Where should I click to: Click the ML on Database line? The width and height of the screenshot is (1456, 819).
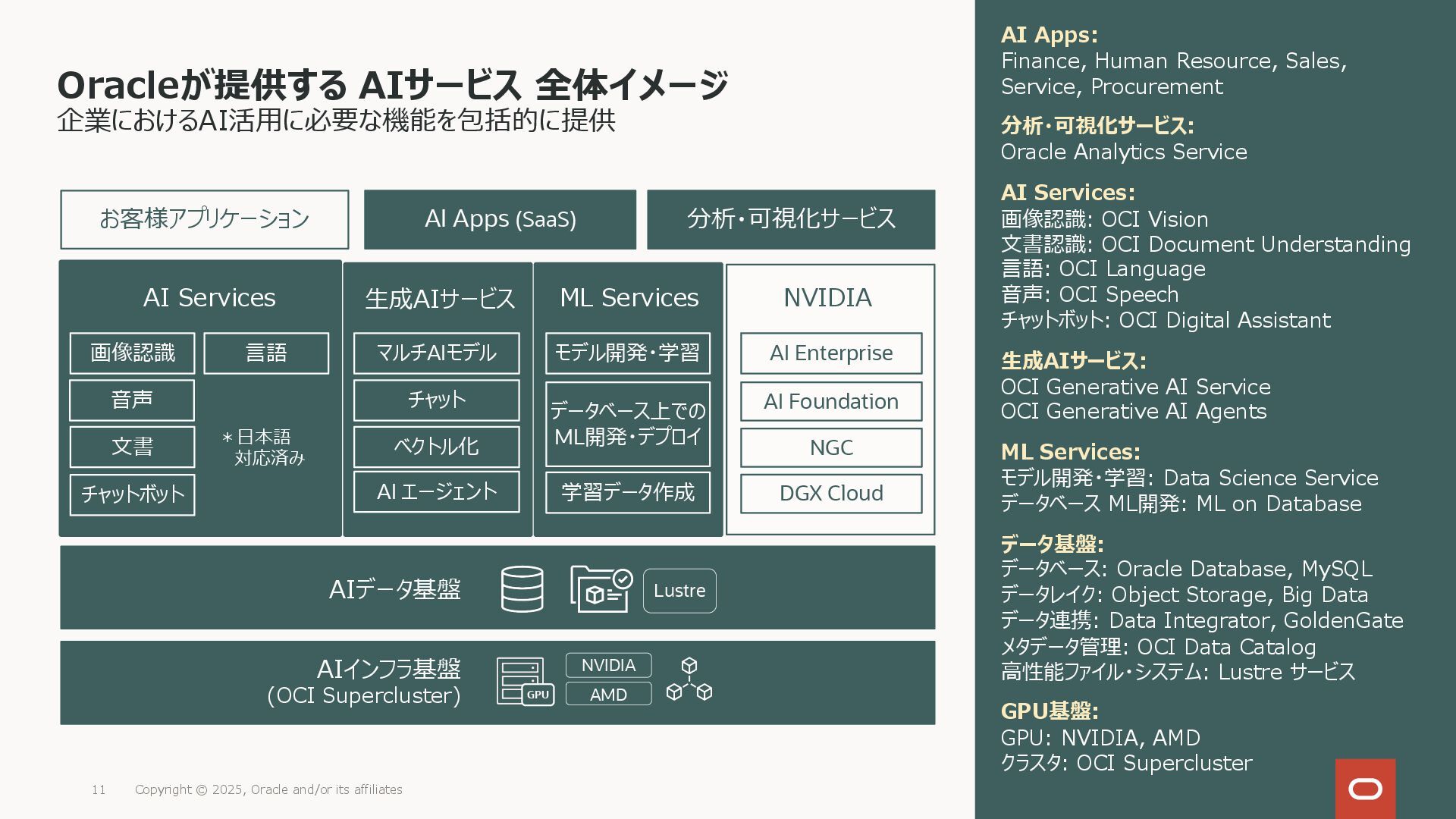point(1181,504)
